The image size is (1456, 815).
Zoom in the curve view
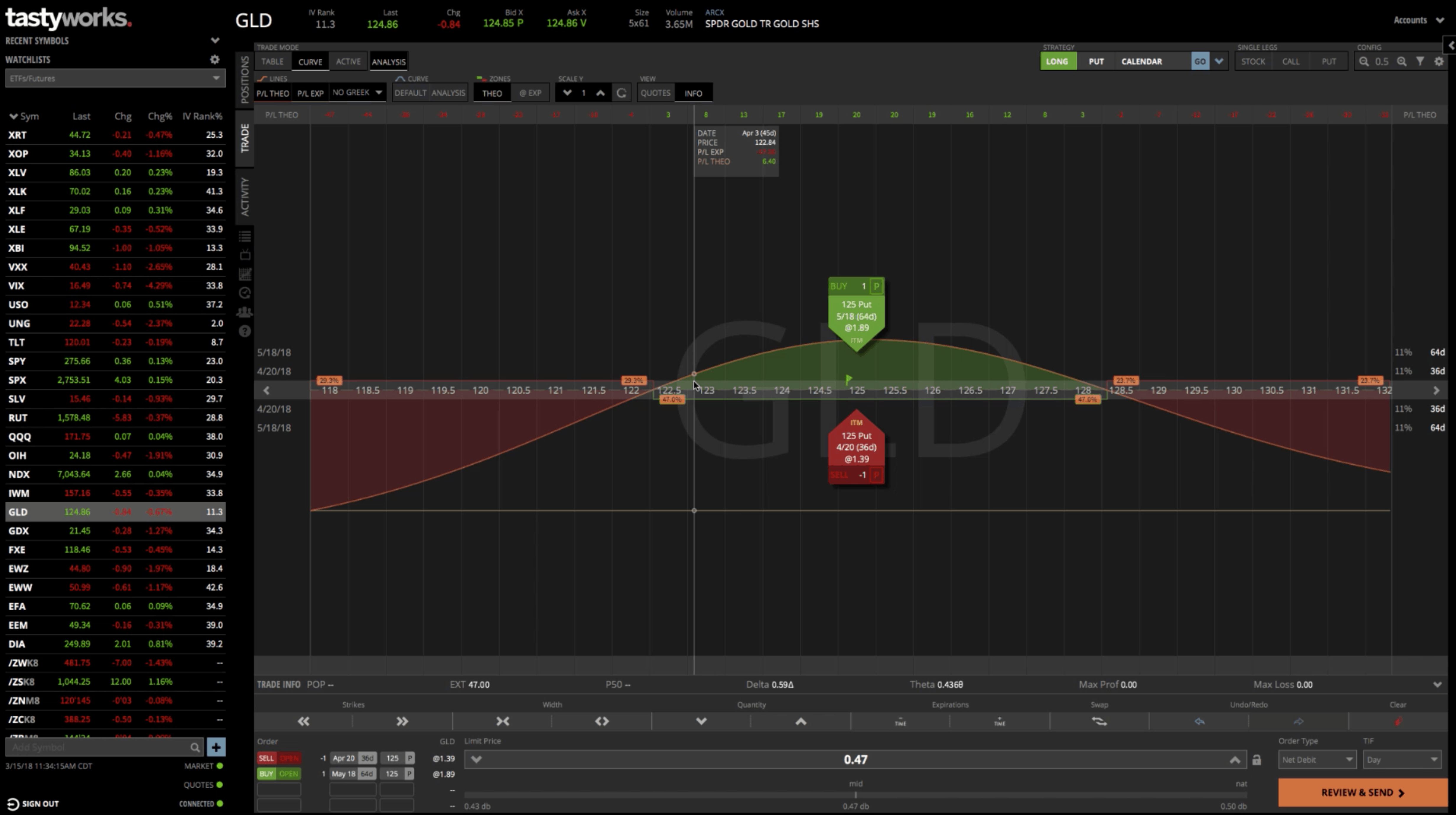point(1402,62)
